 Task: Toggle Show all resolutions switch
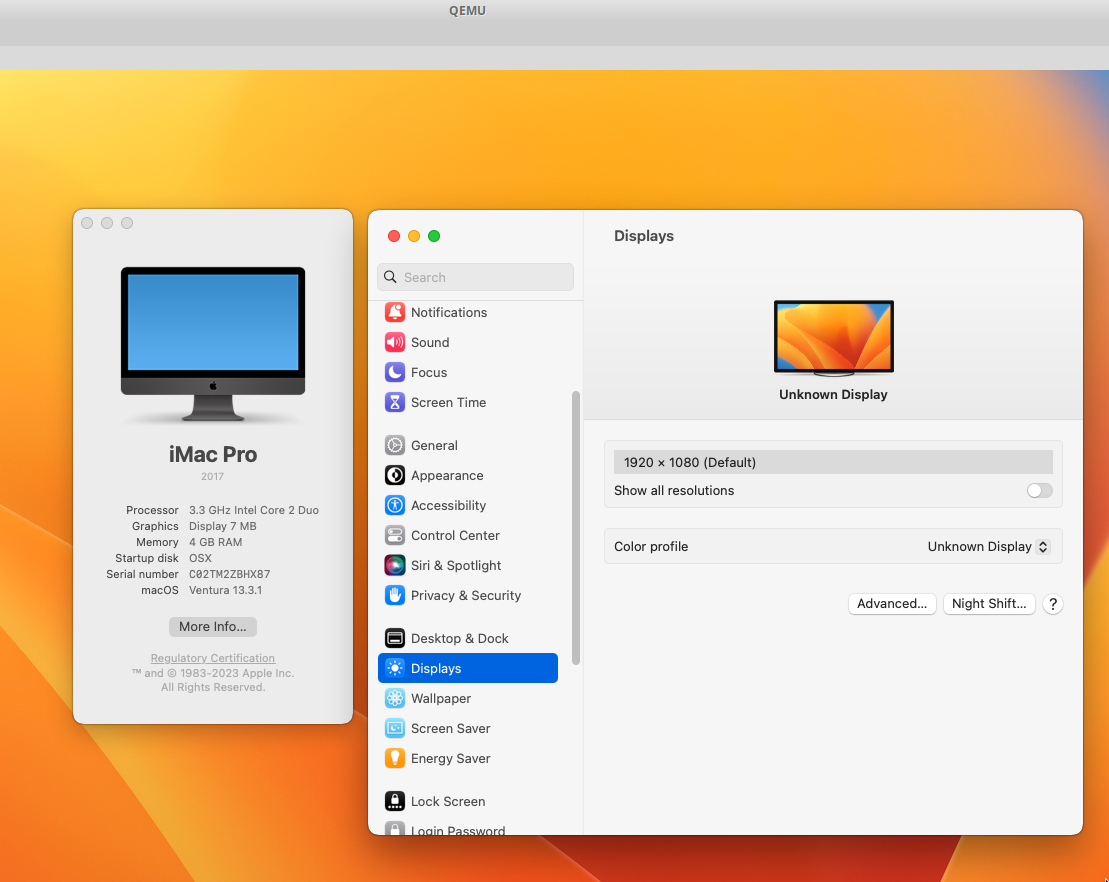tap(1039, 491)
